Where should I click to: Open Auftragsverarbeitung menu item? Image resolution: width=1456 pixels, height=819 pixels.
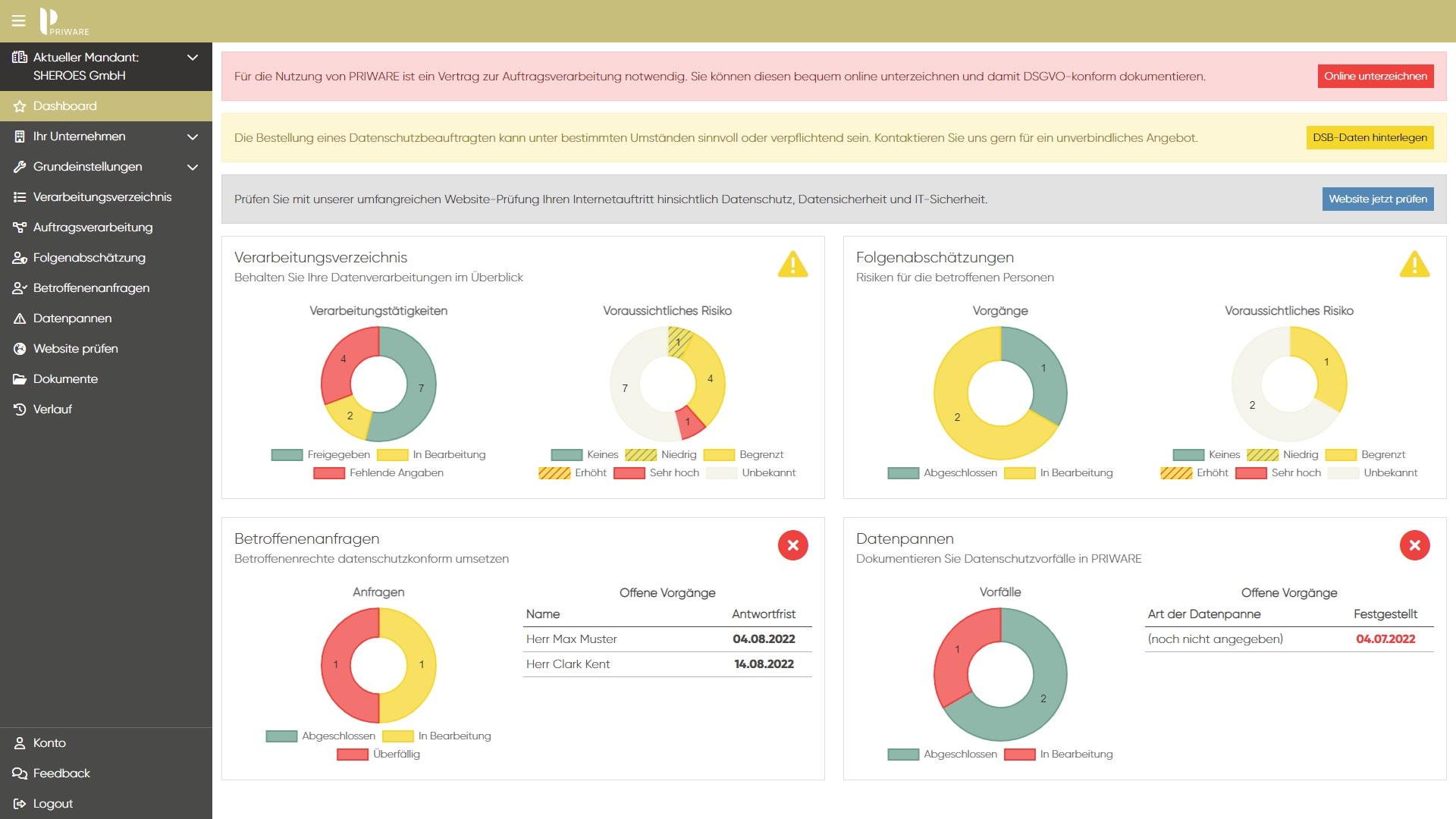pyautogui.click(x=93, y=227)
